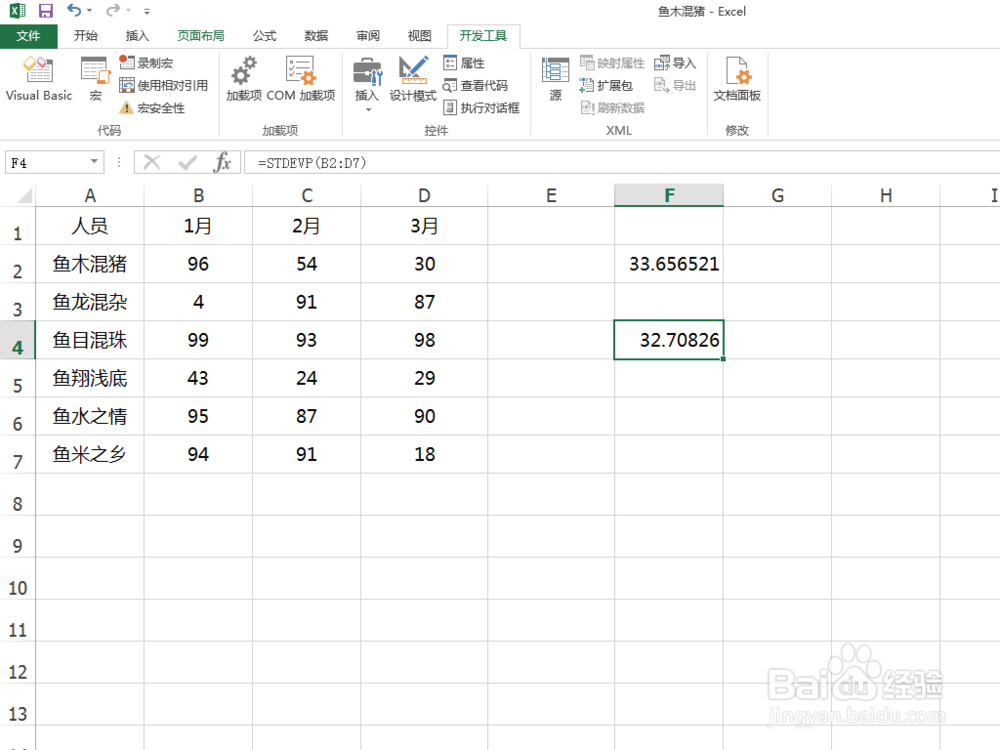The image size is (1000, 750).
Task: Start Record Macro (录制宏)
Action: [x=146, y=62]
